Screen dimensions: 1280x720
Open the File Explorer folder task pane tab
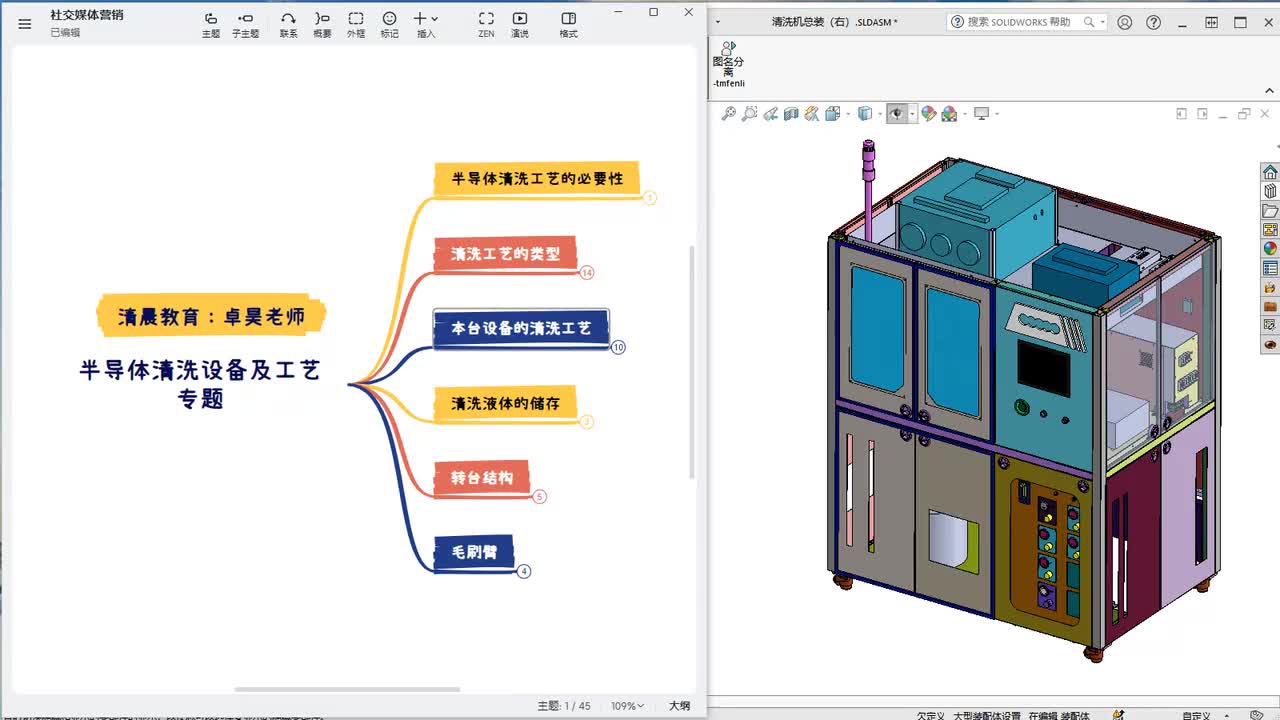pos(1270,211)
